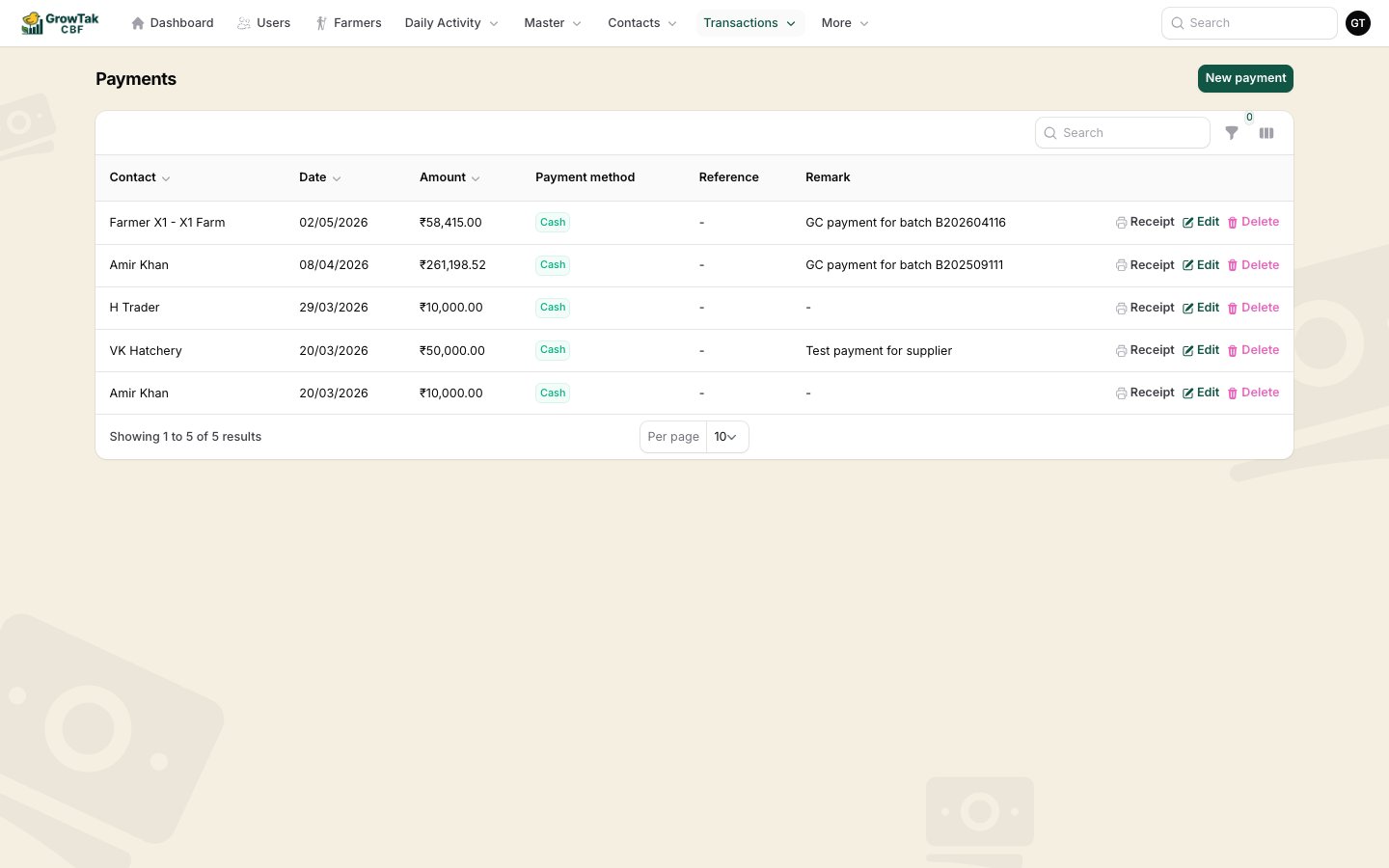Click Receipt for the VK Hatchery payment

coord(1145,350)
